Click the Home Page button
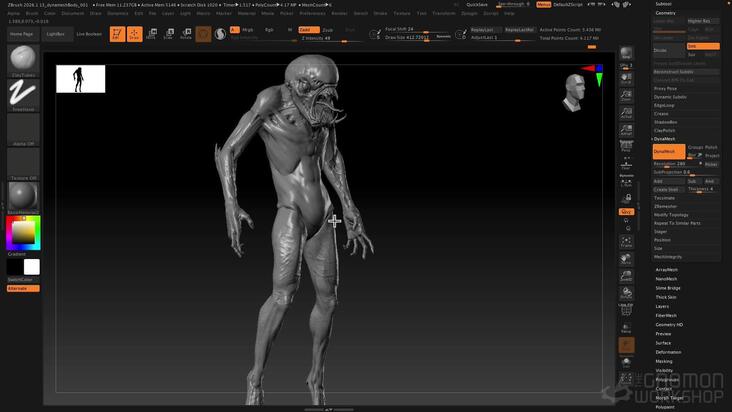The image size is (732, 412). tap(21, 34)
